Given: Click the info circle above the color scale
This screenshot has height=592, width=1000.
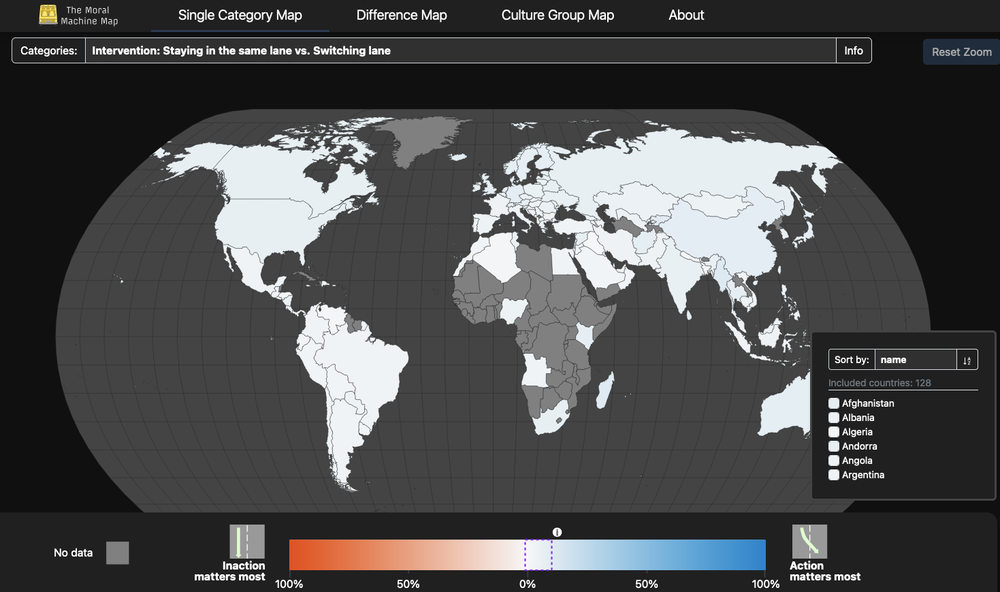Looking at the screenshot, I should 557,532.
